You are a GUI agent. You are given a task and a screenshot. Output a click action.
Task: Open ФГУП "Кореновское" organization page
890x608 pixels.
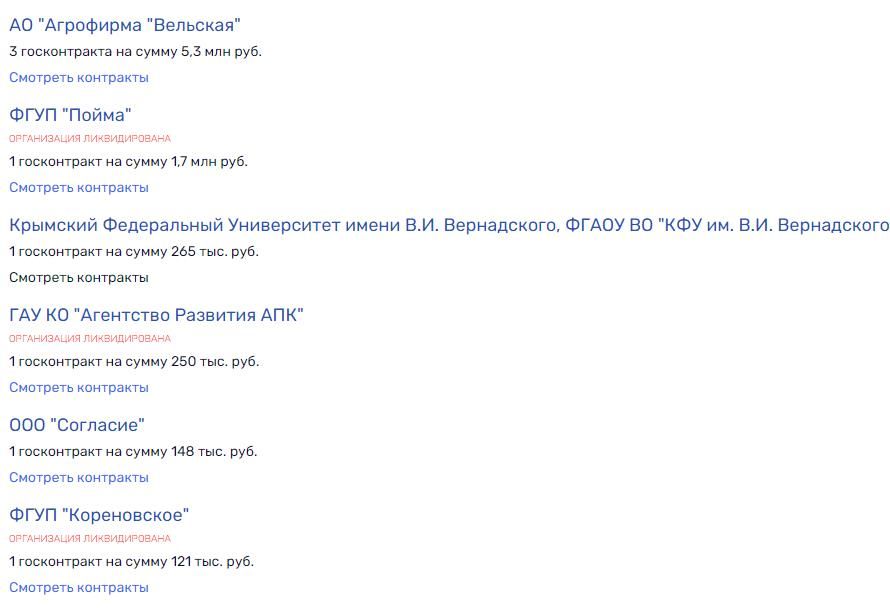click(x=100, y=513)
